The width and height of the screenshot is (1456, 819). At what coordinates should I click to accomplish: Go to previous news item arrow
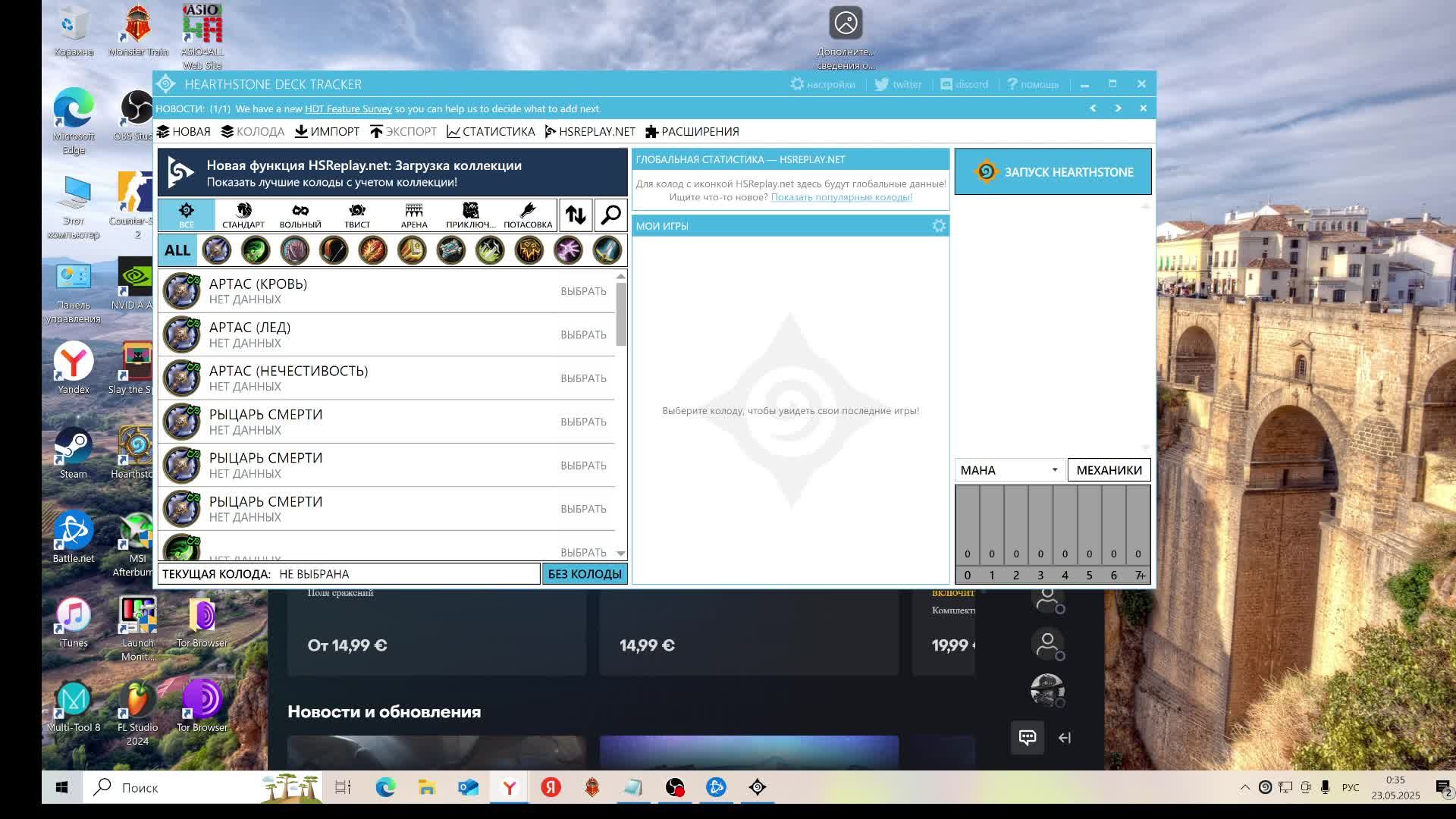pos(1093,108)
